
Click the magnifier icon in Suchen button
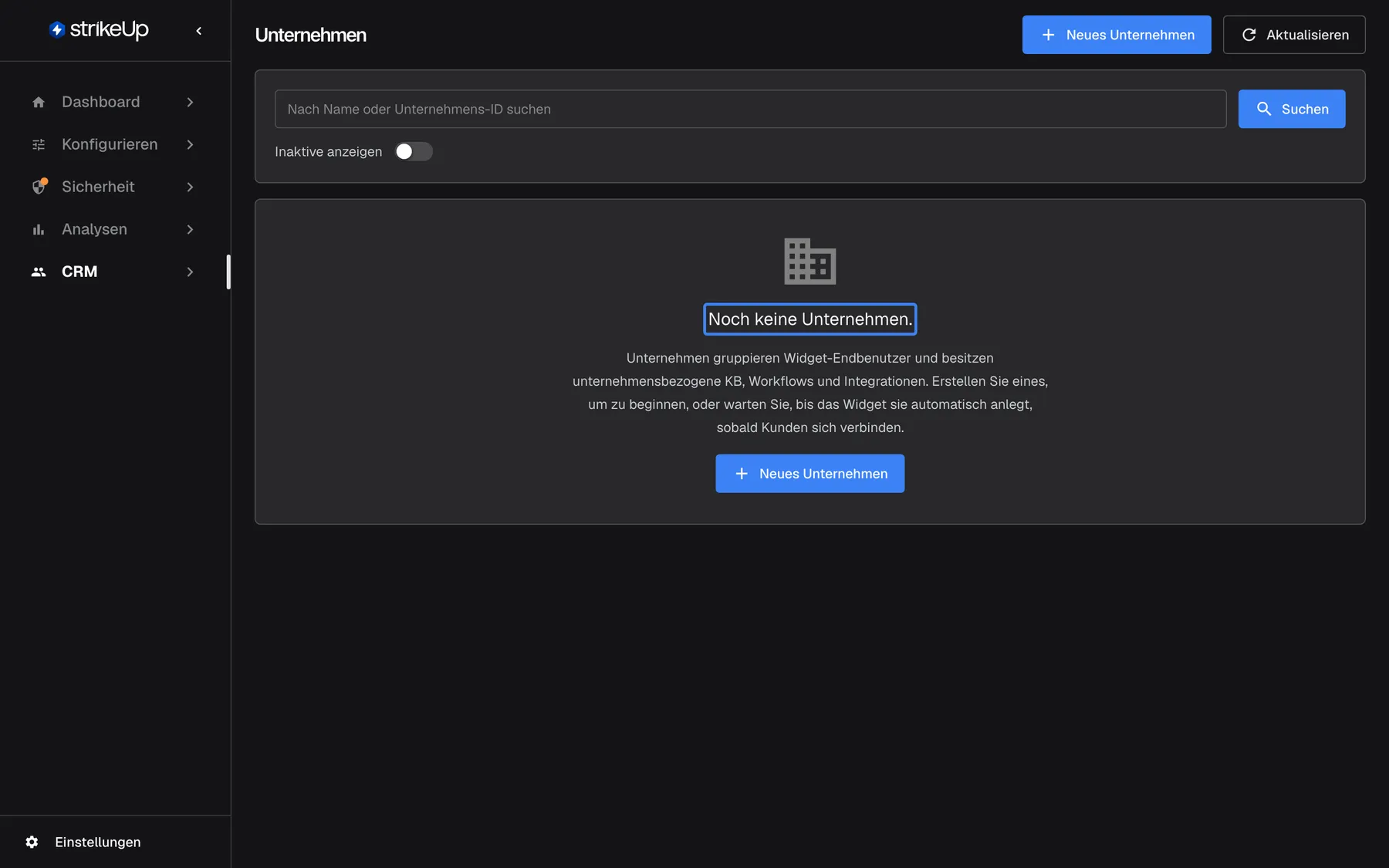pyautogui.click(x=1264, y=109)
